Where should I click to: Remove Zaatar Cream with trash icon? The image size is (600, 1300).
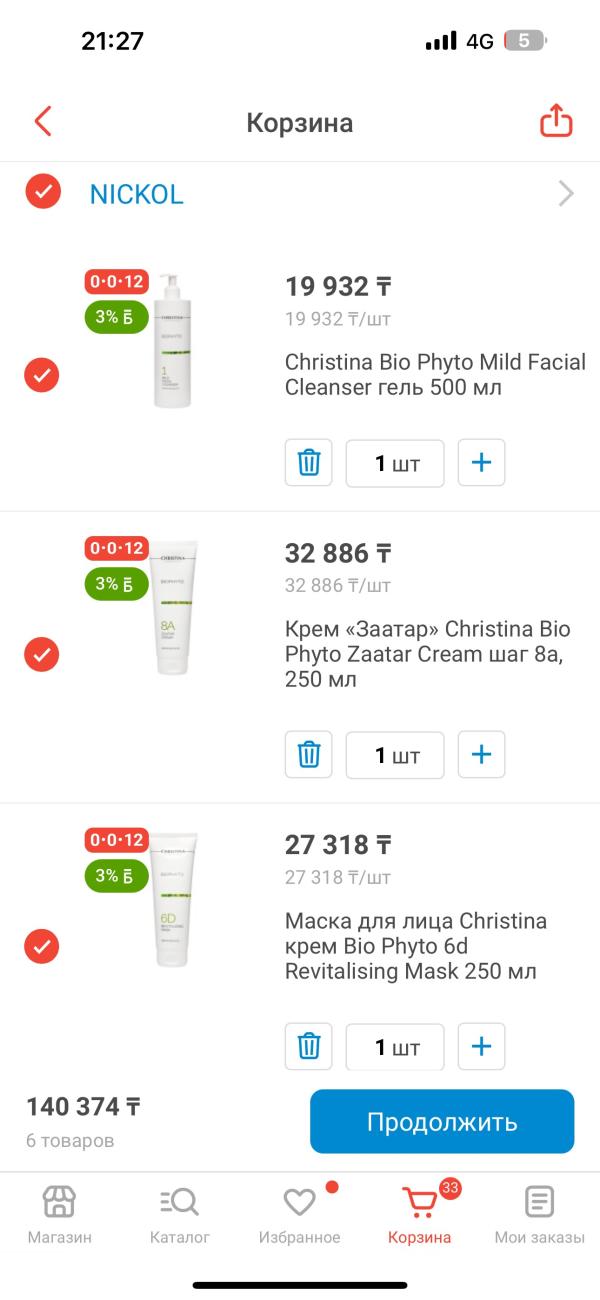(x=309, y=755)
